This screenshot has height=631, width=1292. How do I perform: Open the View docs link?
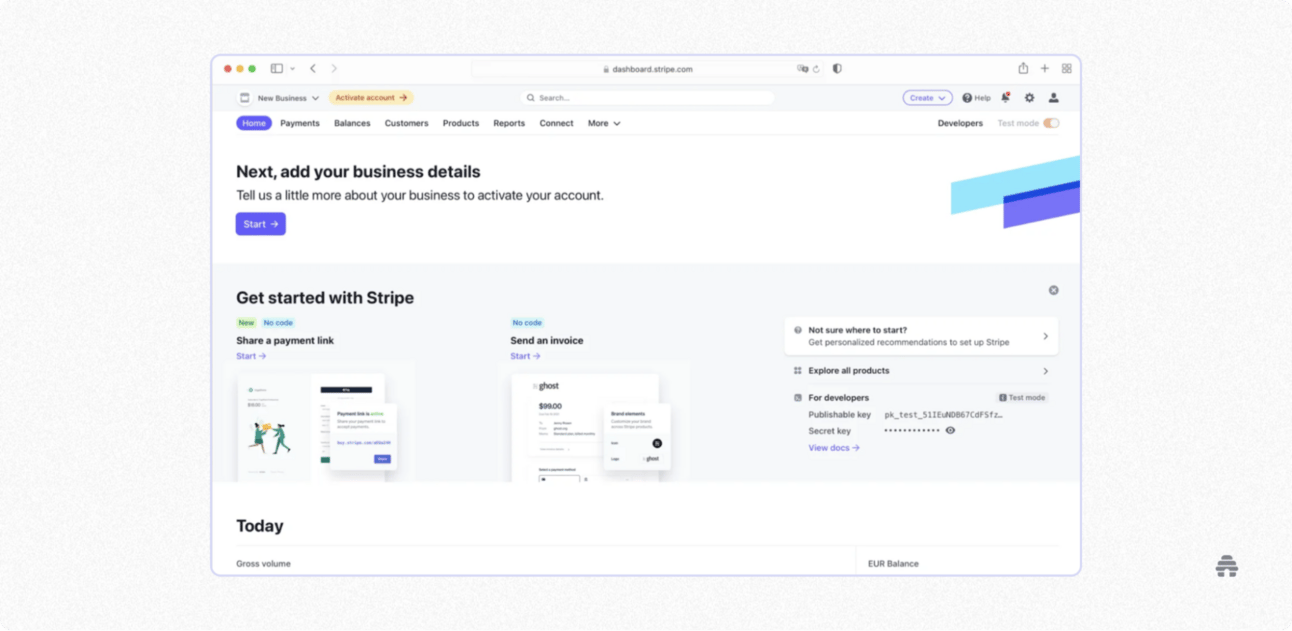point(834,448)
